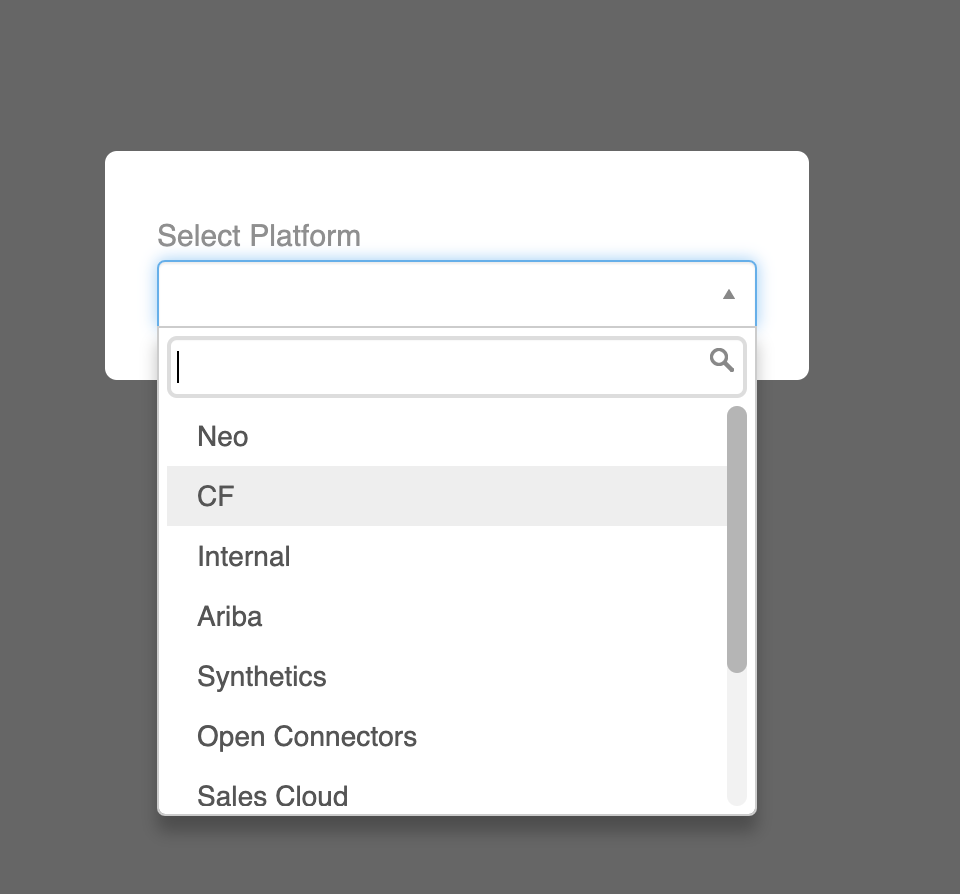
Task: Select Neo from the platform list
Action: coord(223,437)
